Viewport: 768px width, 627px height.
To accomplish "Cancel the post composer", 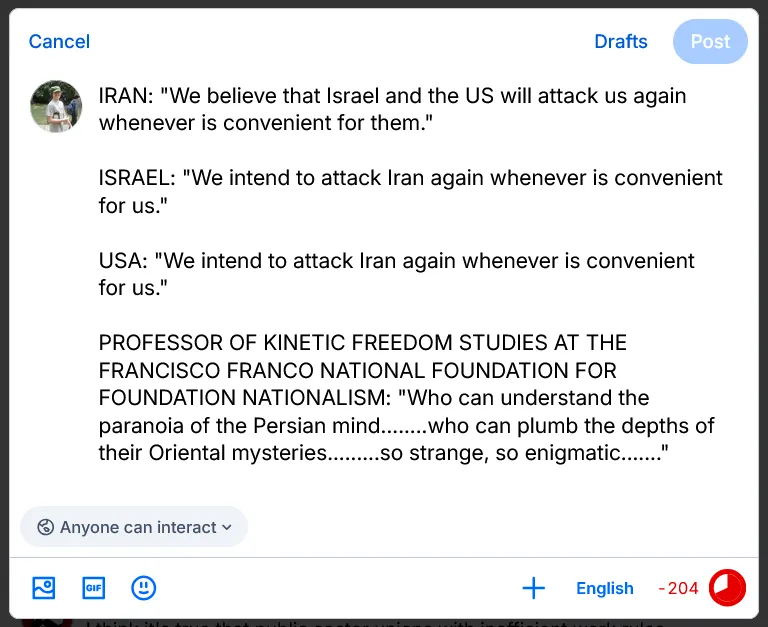I will coord(59,41).
